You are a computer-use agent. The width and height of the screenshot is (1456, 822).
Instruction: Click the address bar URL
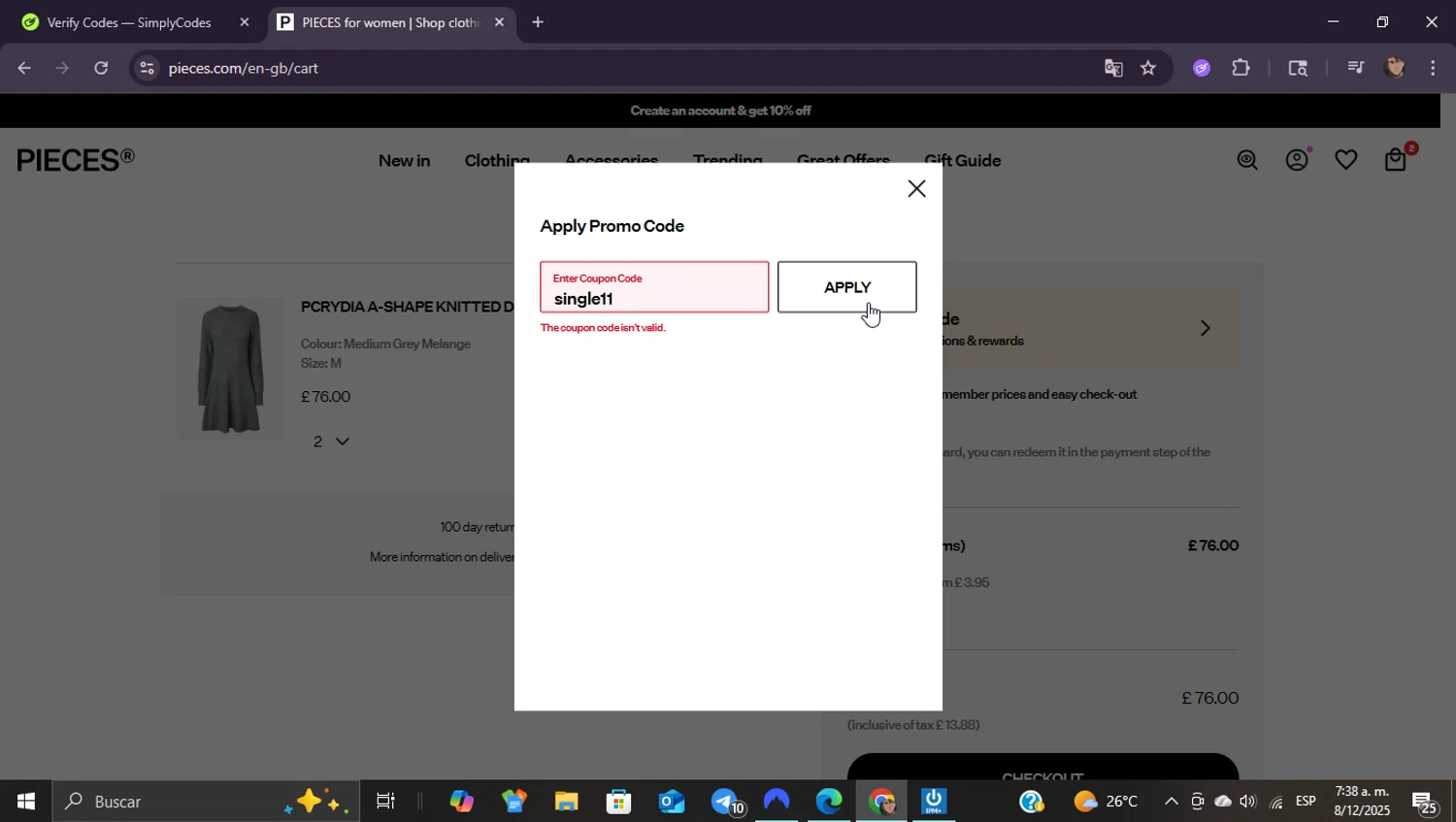click(x=244, y=68)
